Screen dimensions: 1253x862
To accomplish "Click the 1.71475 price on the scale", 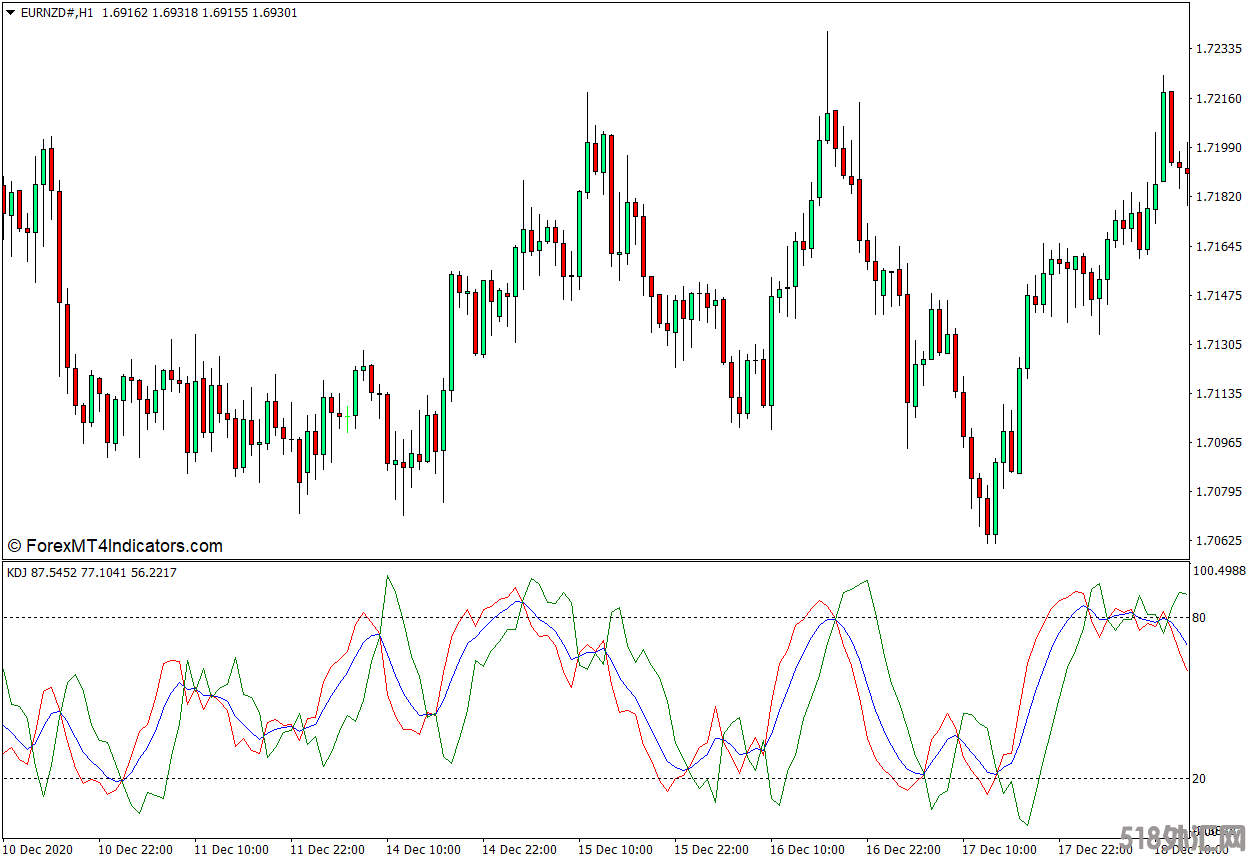I will point(1217,295).
